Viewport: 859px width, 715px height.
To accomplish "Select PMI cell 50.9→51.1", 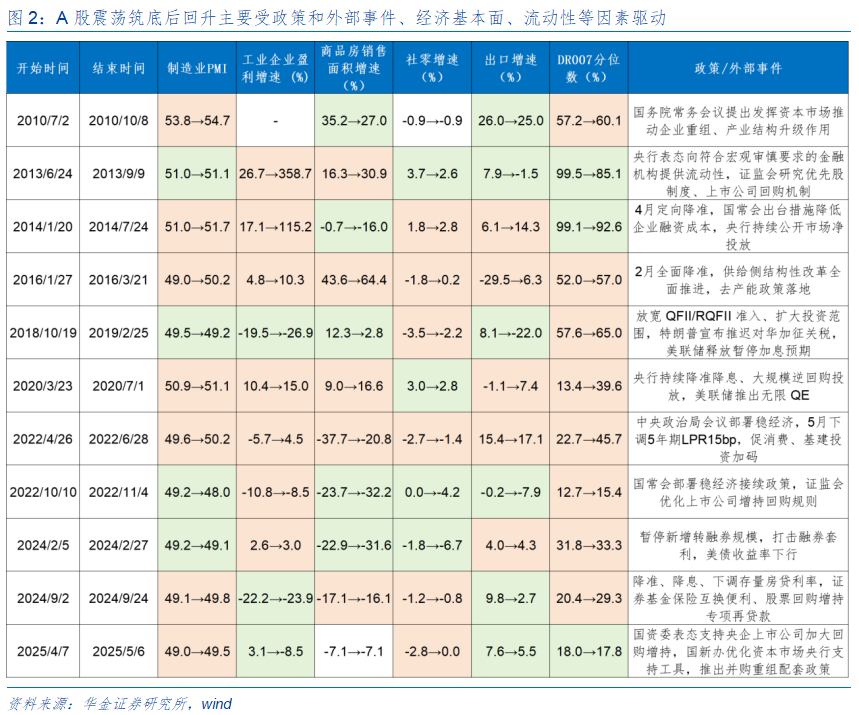I will tap(197, 386).
